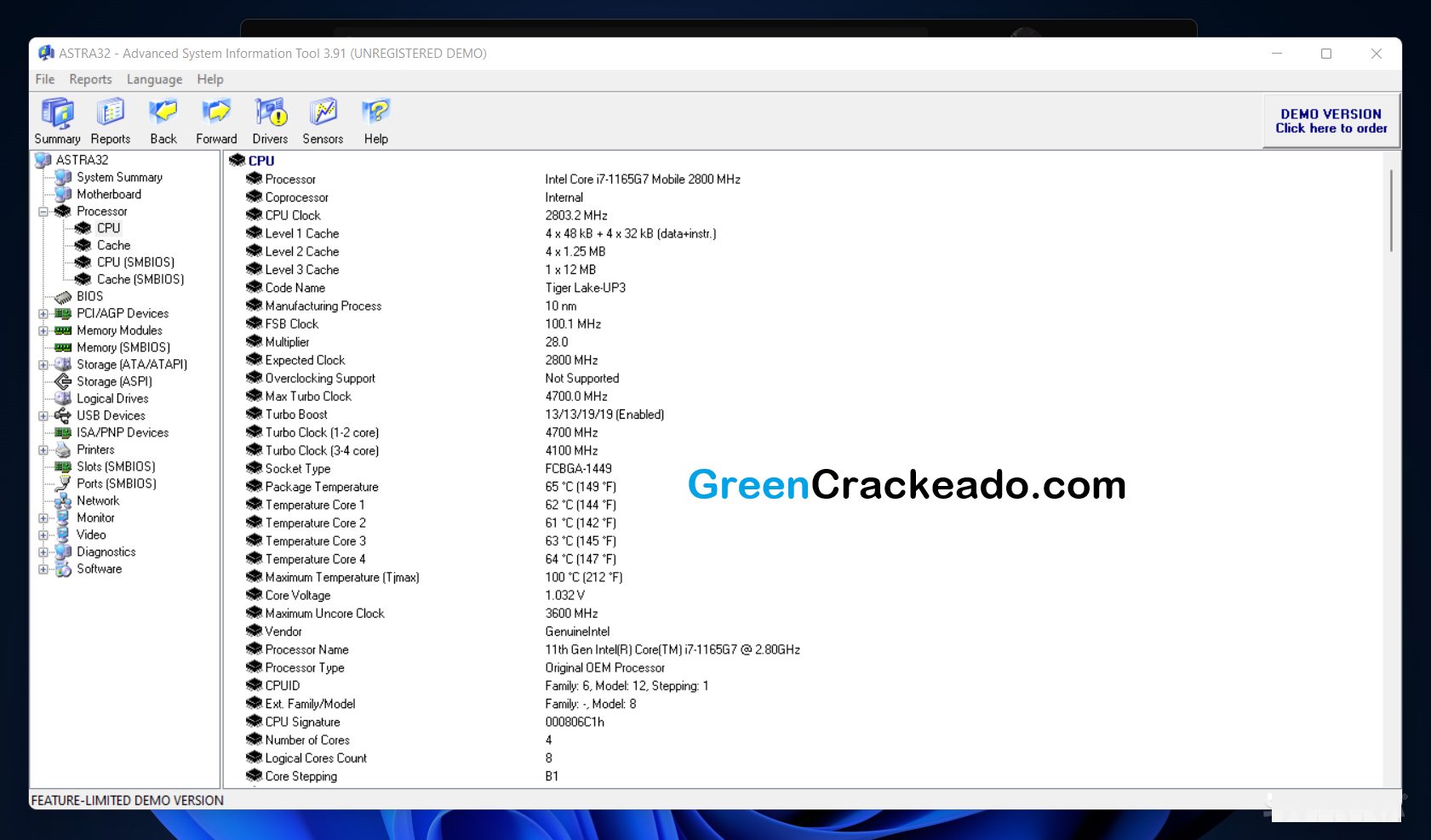Viewport: 1431px width, 840px height.
Task: Expand the Video node
Action: (x=43, y=534)
